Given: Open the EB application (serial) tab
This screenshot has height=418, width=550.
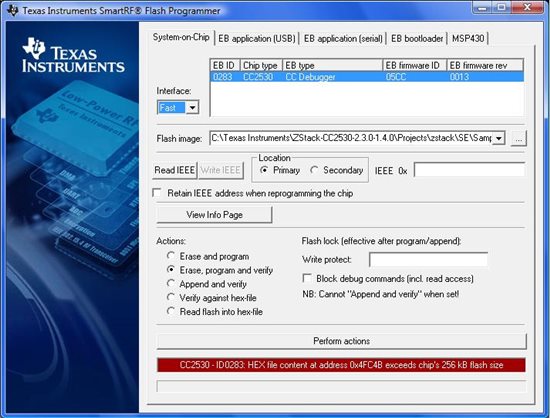Looking at the screenshot, I should click(x=343, y=39).
